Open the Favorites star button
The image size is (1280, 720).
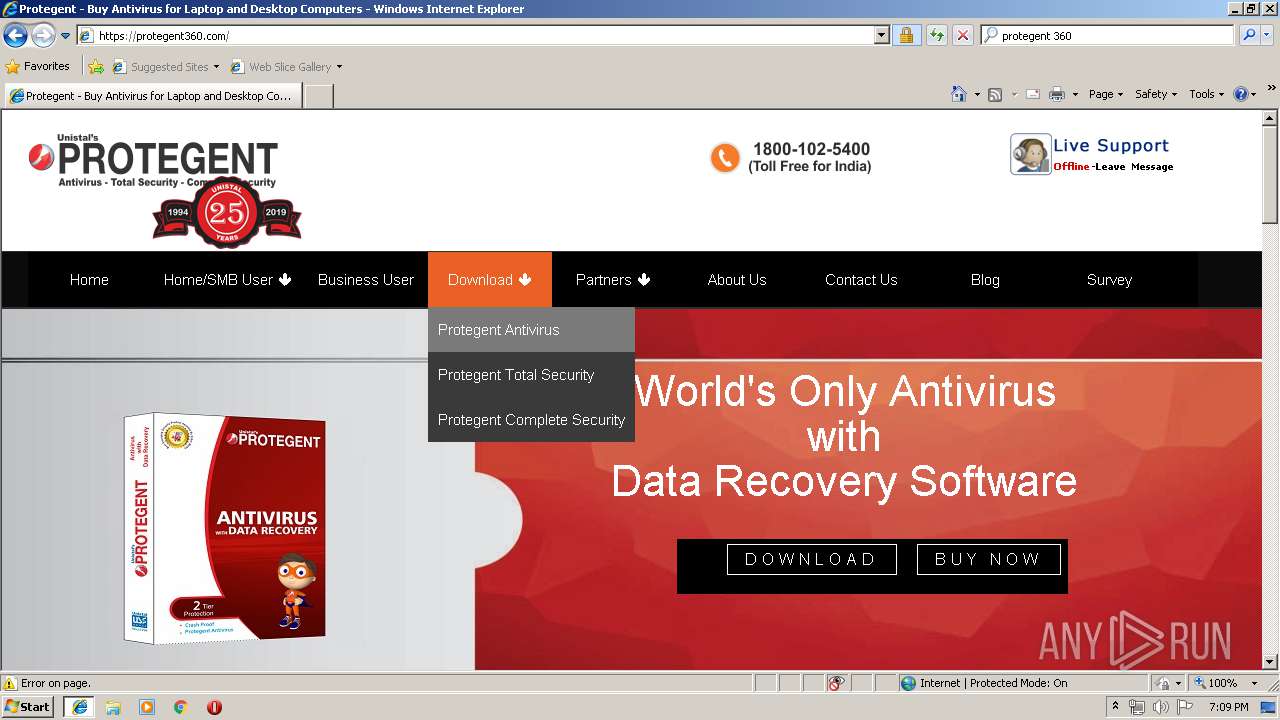(38, 66)
